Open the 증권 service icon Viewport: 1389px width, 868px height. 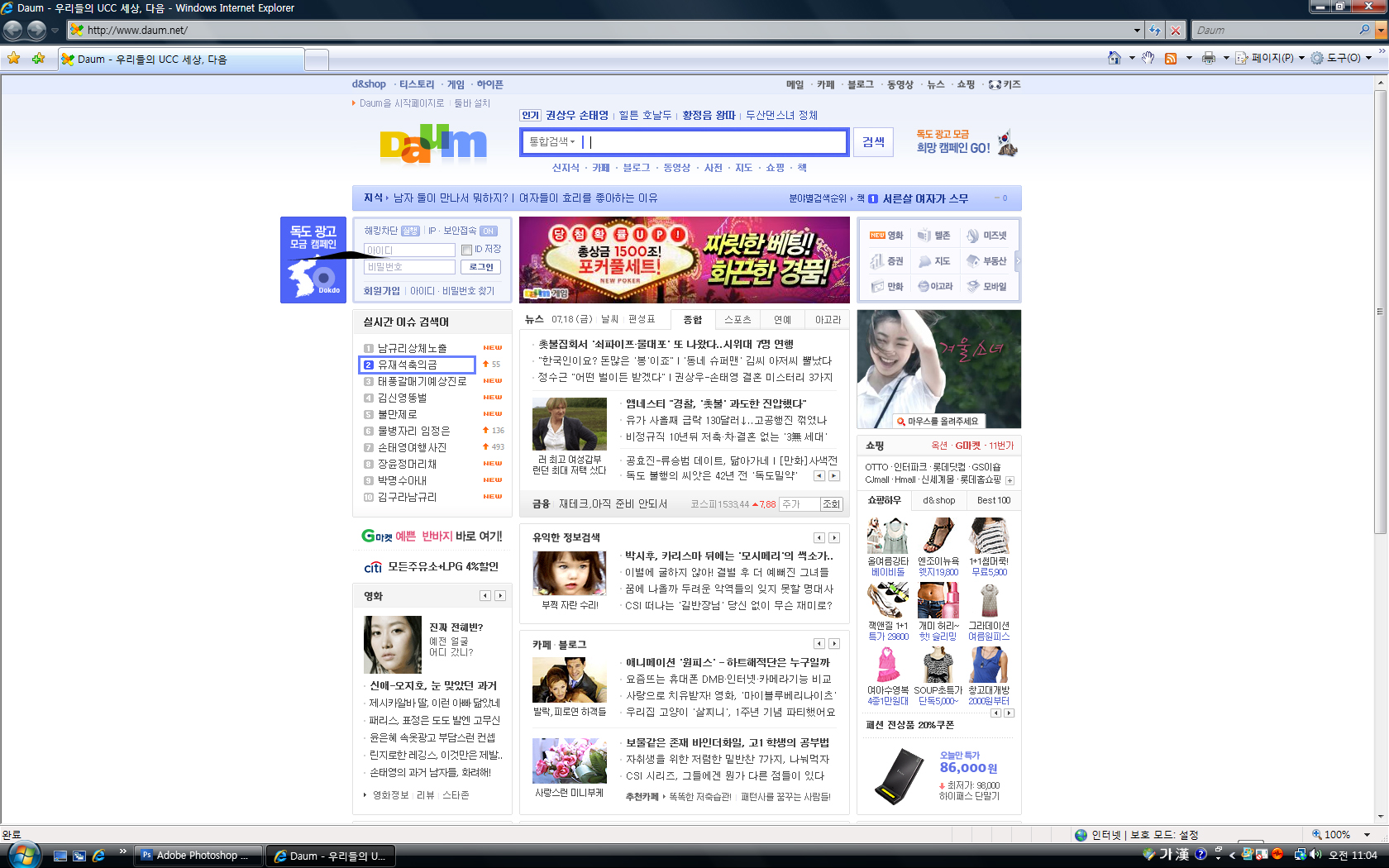(x=886, y=261)
